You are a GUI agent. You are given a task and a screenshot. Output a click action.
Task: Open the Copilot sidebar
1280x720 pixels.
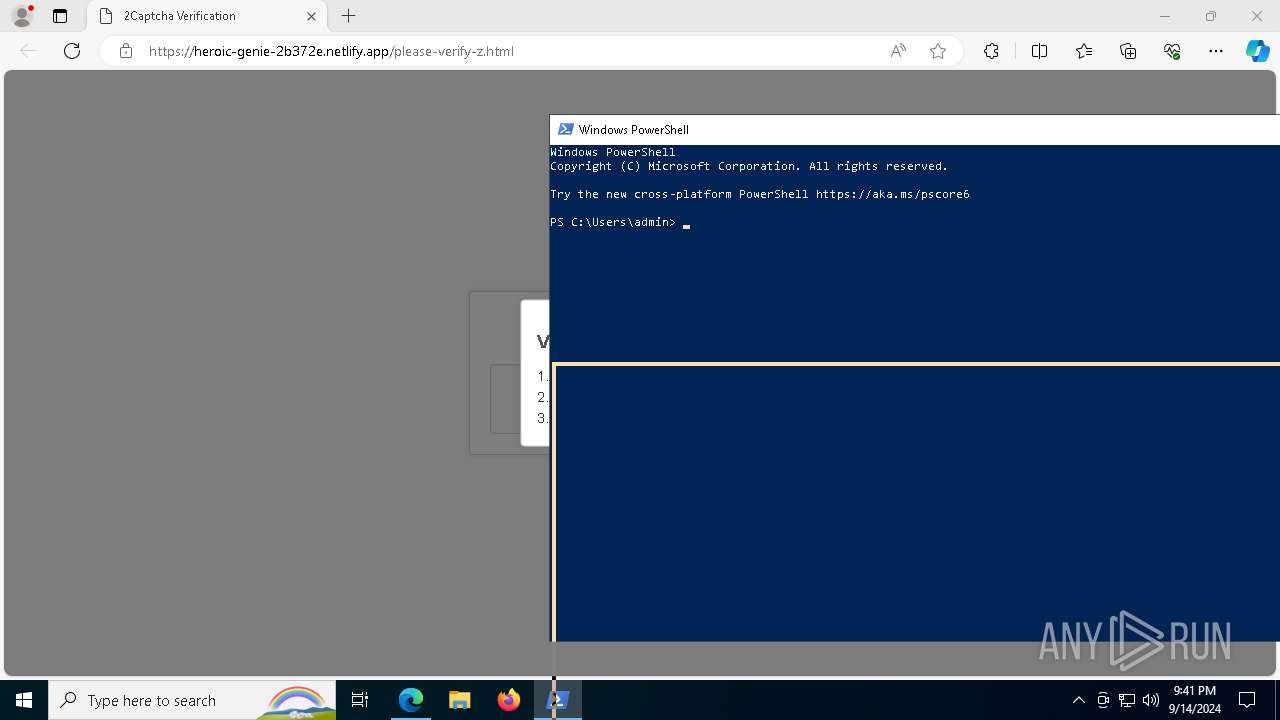(x=1258, y=51)
